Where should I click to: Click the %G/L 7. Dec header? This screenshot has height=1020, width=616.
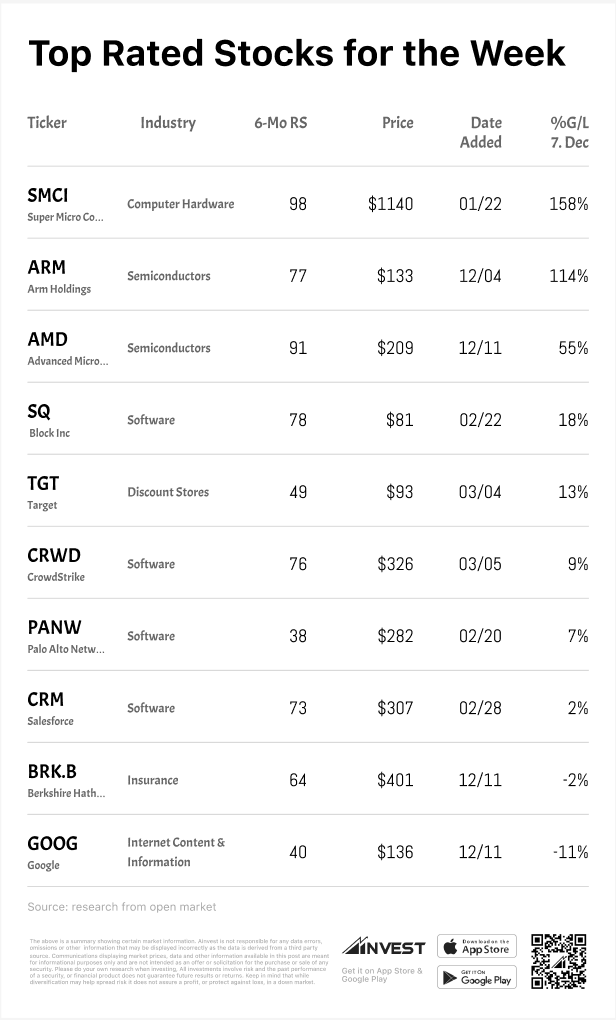tap(569, 132)
